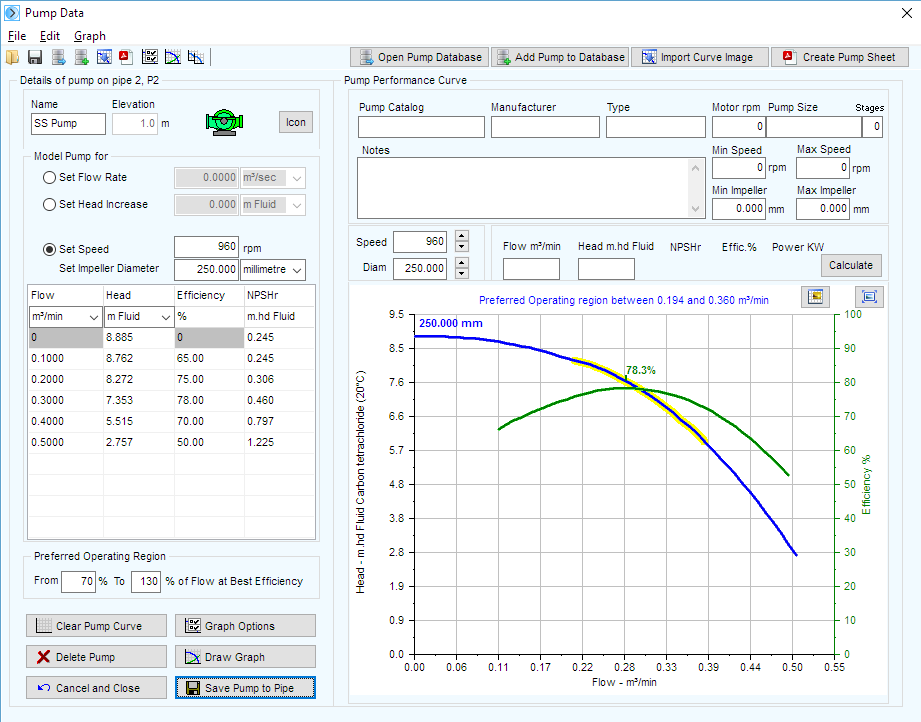Image resolution: width=921 pixels, height=722 pixels.
Task: Click the Min Speed rpm field
Action: pyautogui.click(x=738, y=168)
